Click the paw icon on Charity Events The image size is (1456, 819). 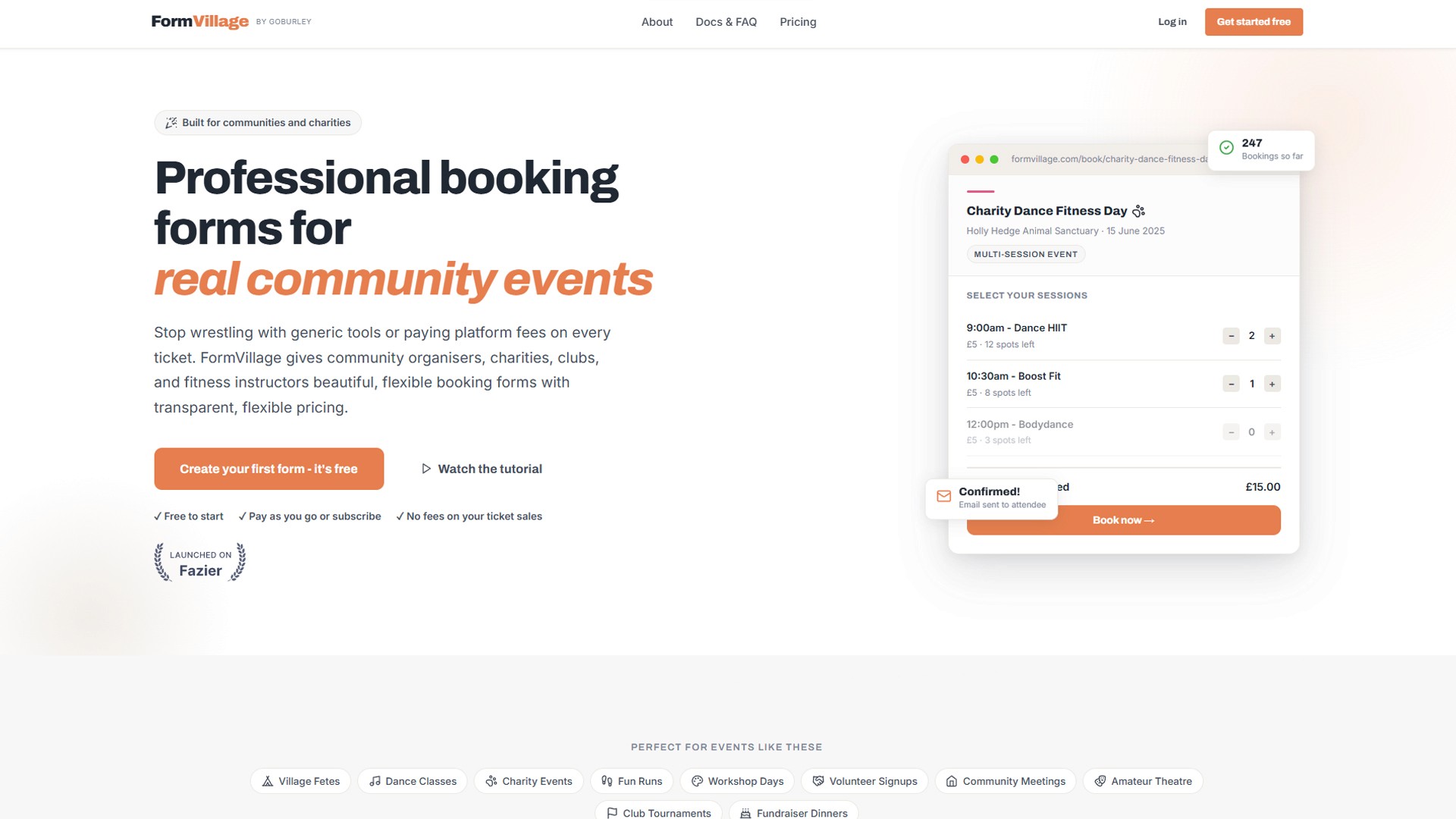click(x=491, y=781)
